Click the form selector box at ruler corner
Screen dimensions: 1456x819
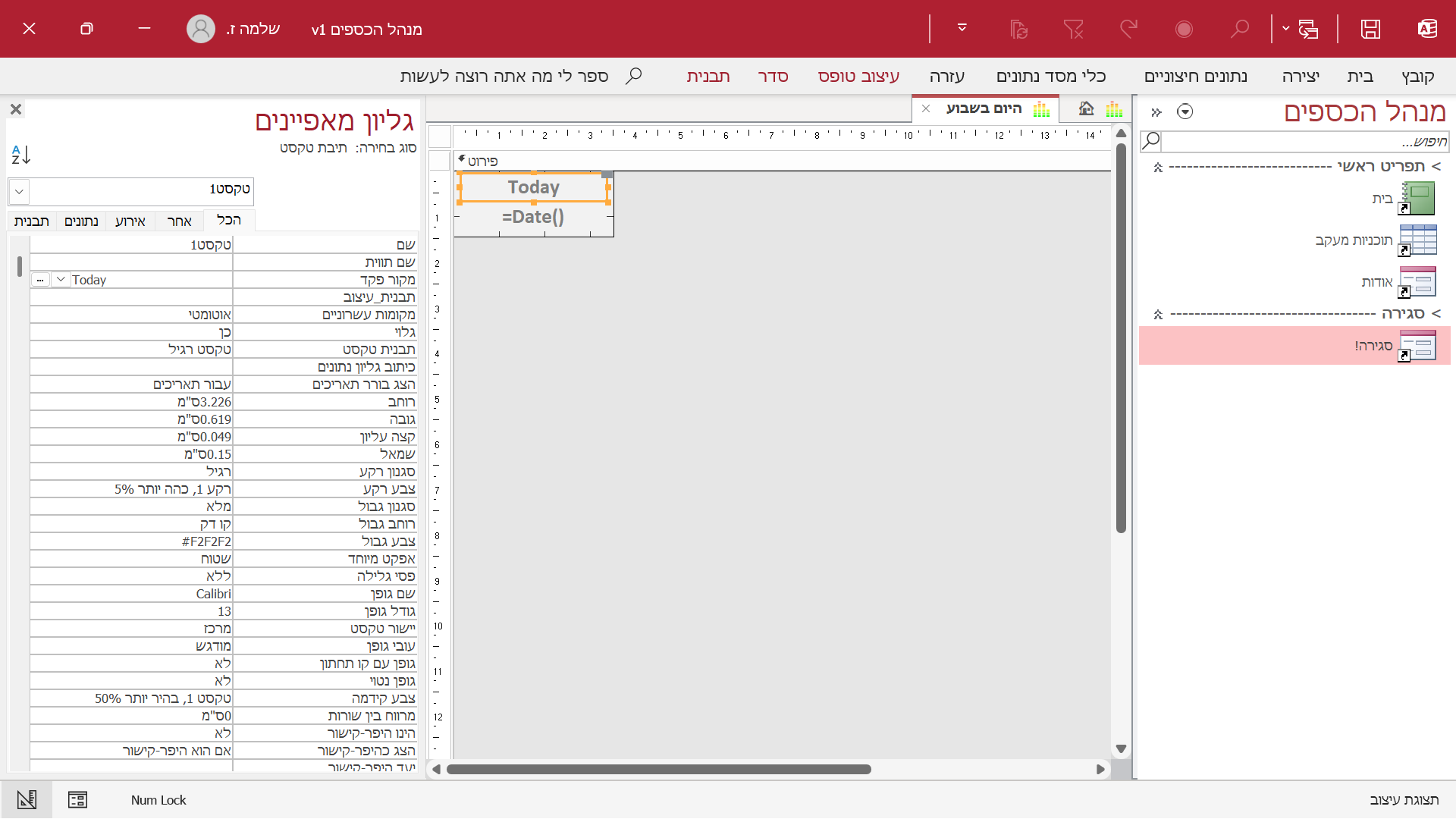tap(440, 136)
